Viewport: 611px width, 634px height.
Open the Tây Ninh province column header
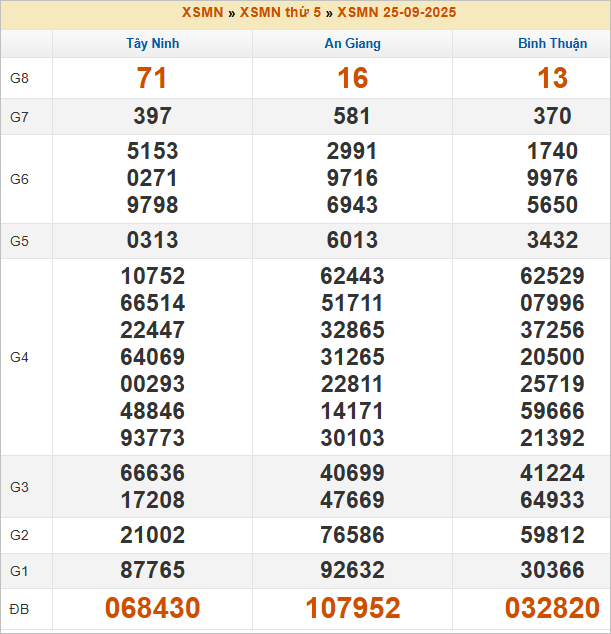(x=153, y=44)
